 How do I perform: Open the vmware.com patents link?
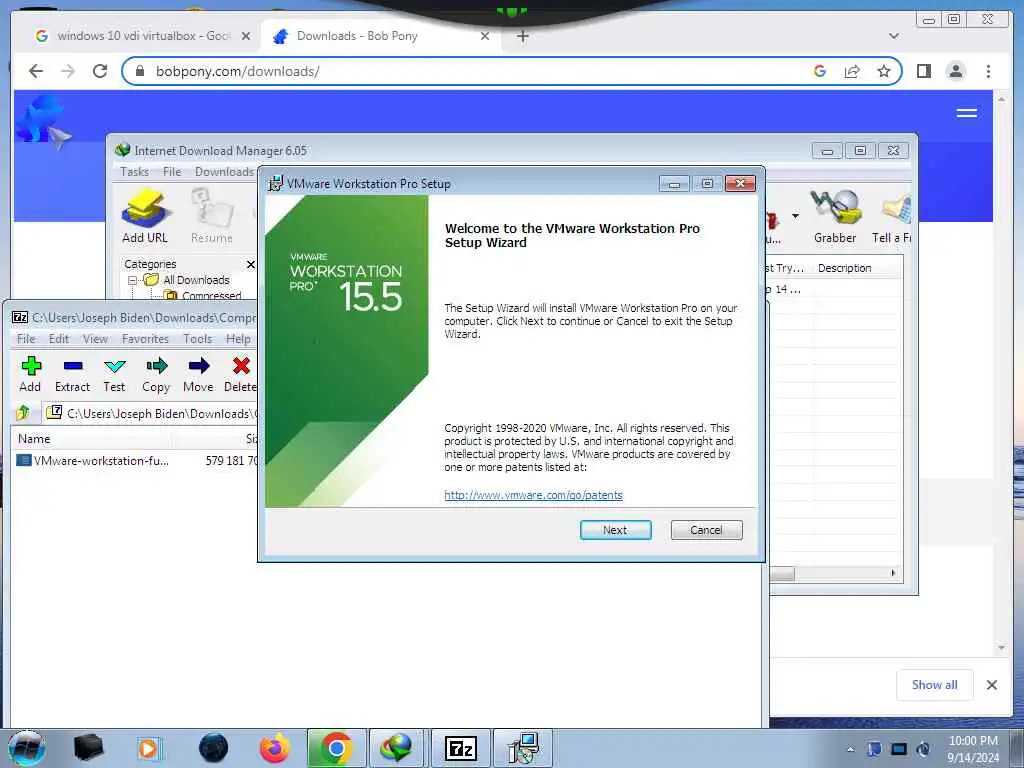(x=533, y=495)
